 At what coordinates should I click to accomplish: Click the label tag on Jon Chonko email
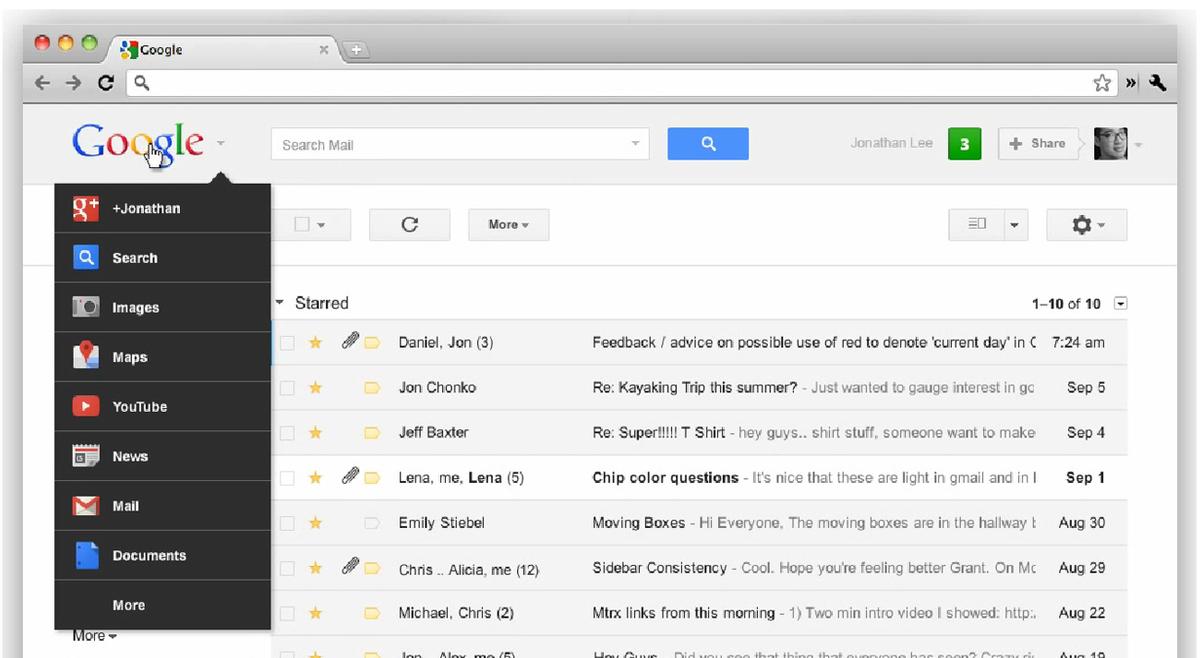372,388
